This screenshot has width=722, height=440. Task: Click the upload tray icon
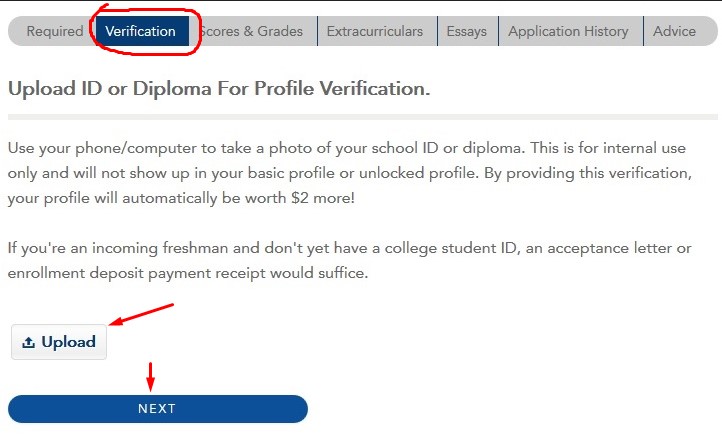tap(29, 342)
